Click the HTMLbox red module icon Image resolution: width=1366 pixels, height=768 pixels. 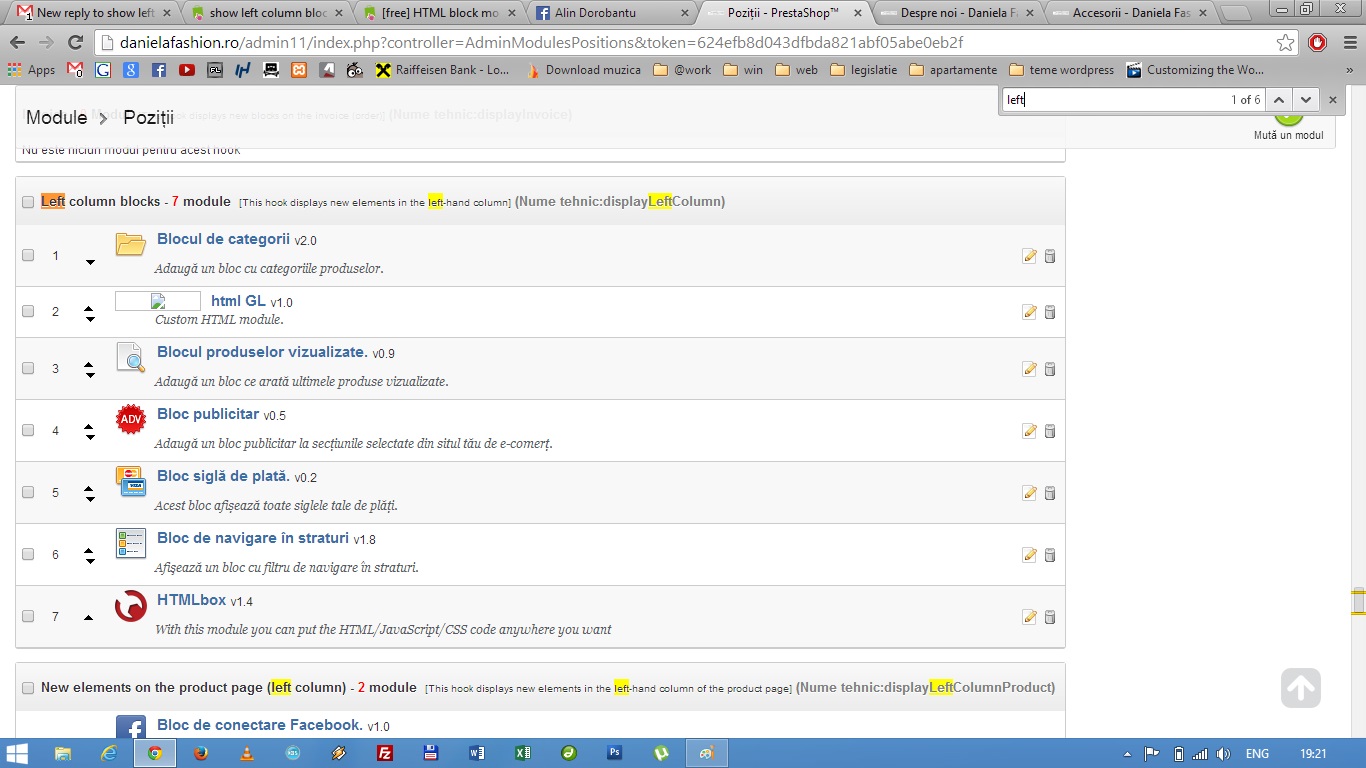click(x=131, y=606)
